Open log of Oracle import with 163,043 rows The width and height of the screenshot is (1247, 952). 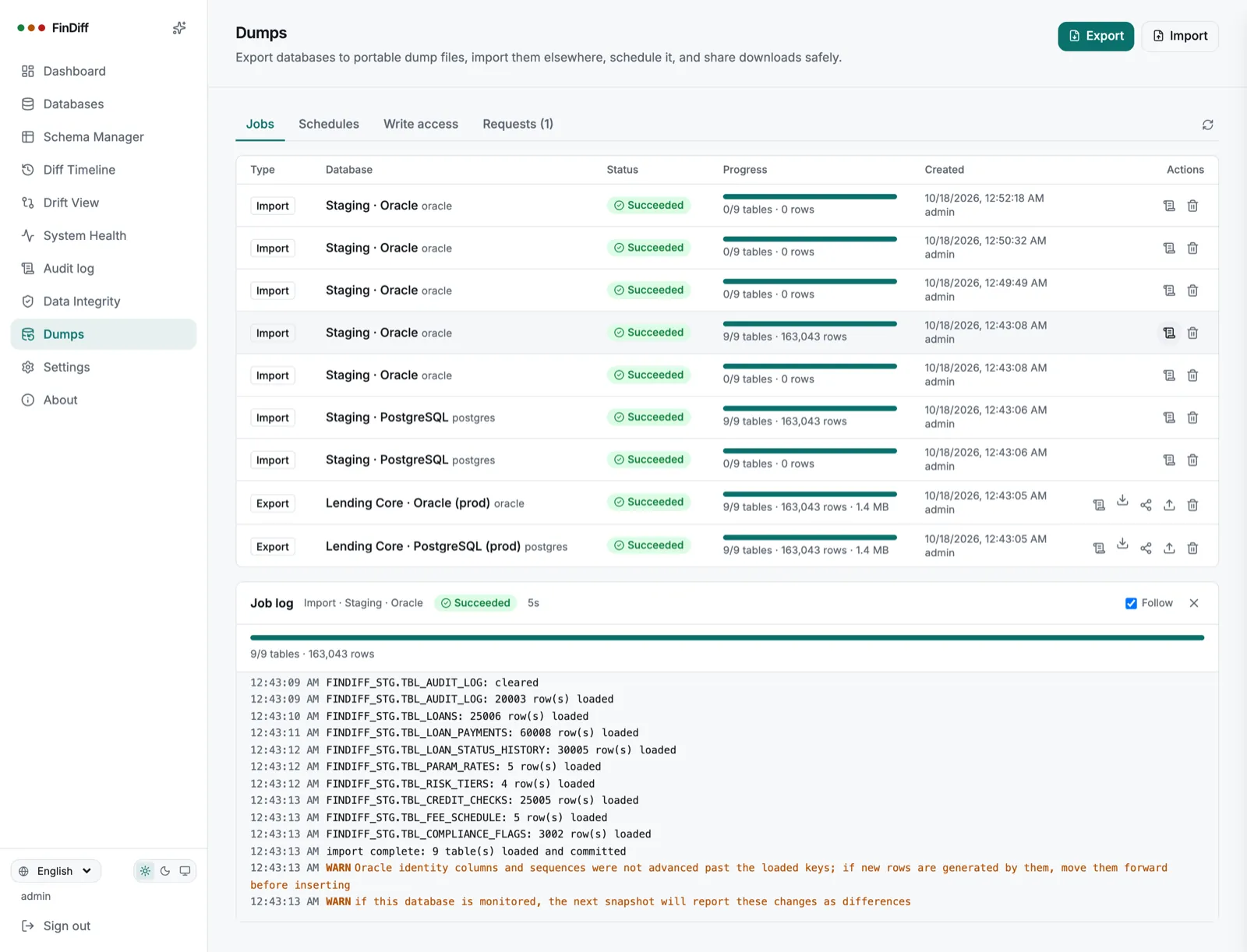pos(1169,333)
